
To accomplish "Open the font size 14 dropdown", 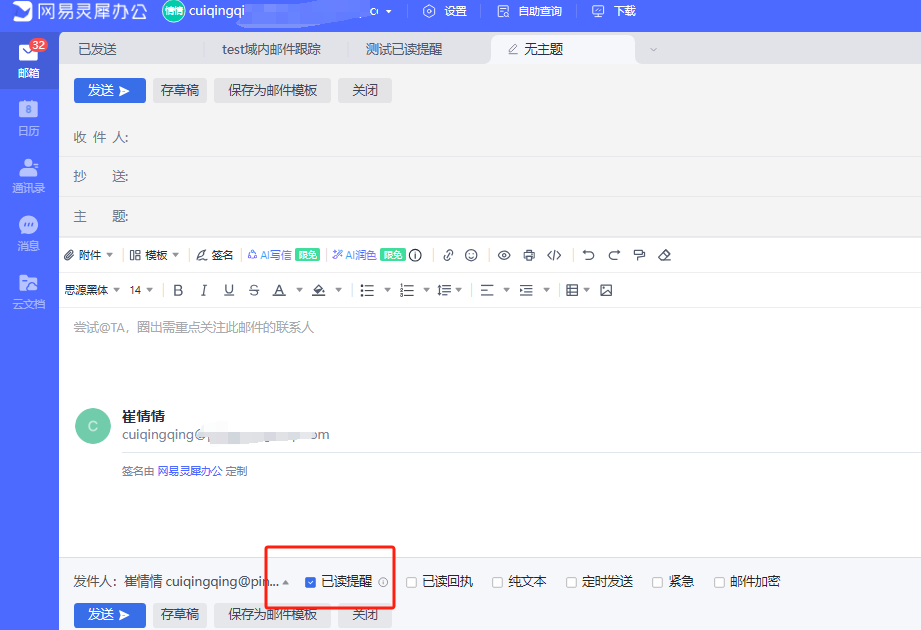I will [x=141, y=290].
